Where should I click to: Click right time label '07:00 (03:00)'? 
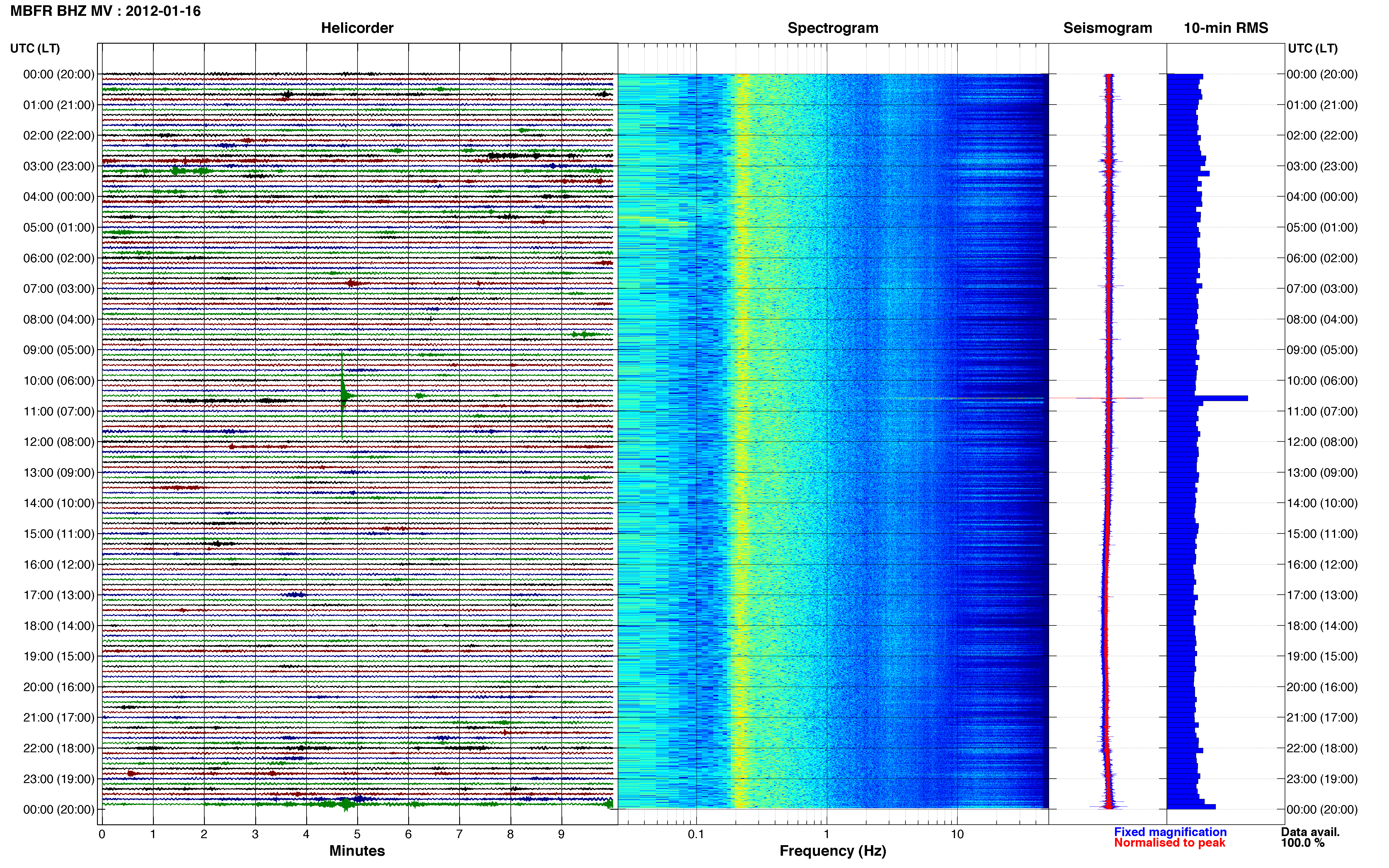[x=1322, y=289]
